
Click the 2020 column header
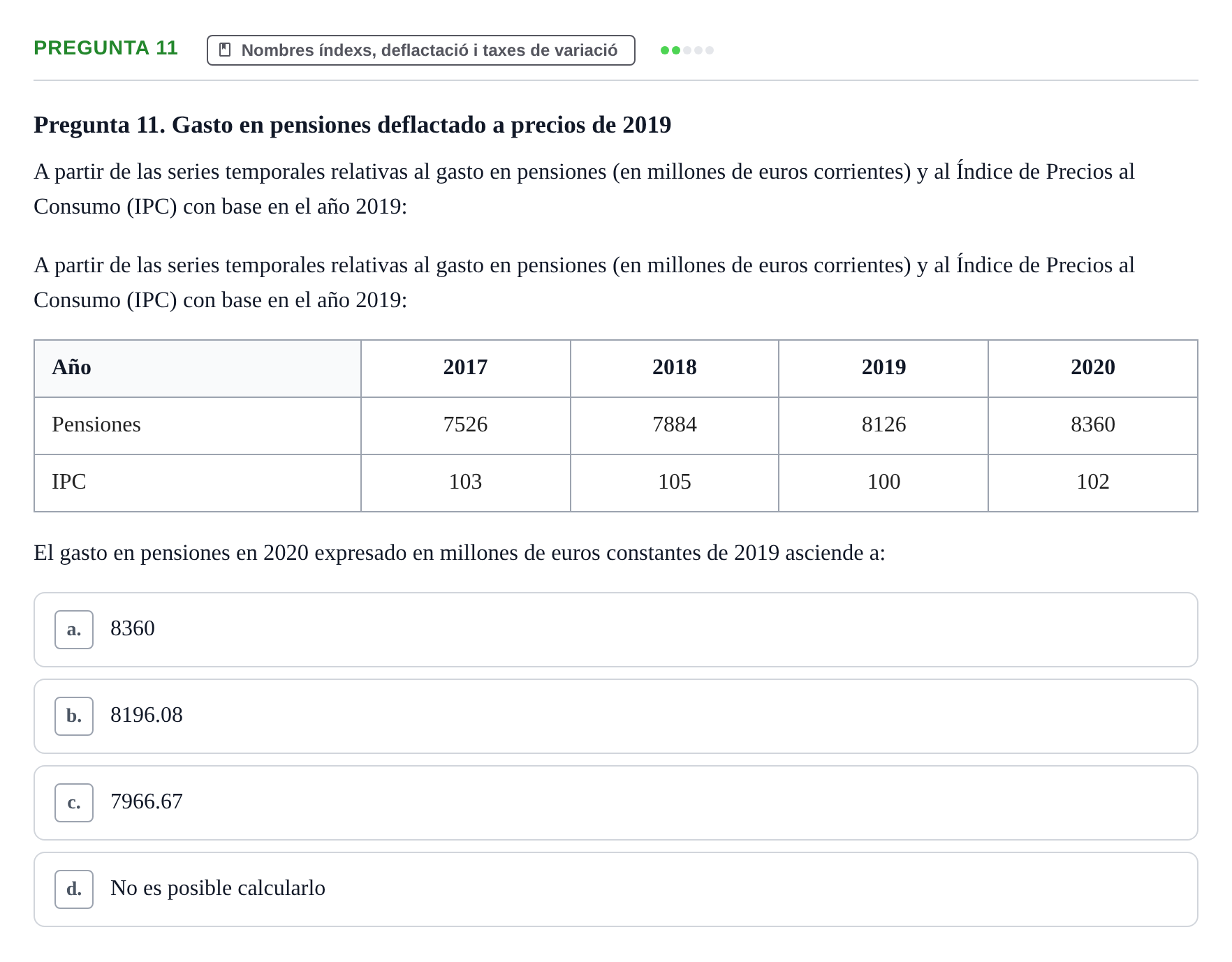[x=1093, y=369]
